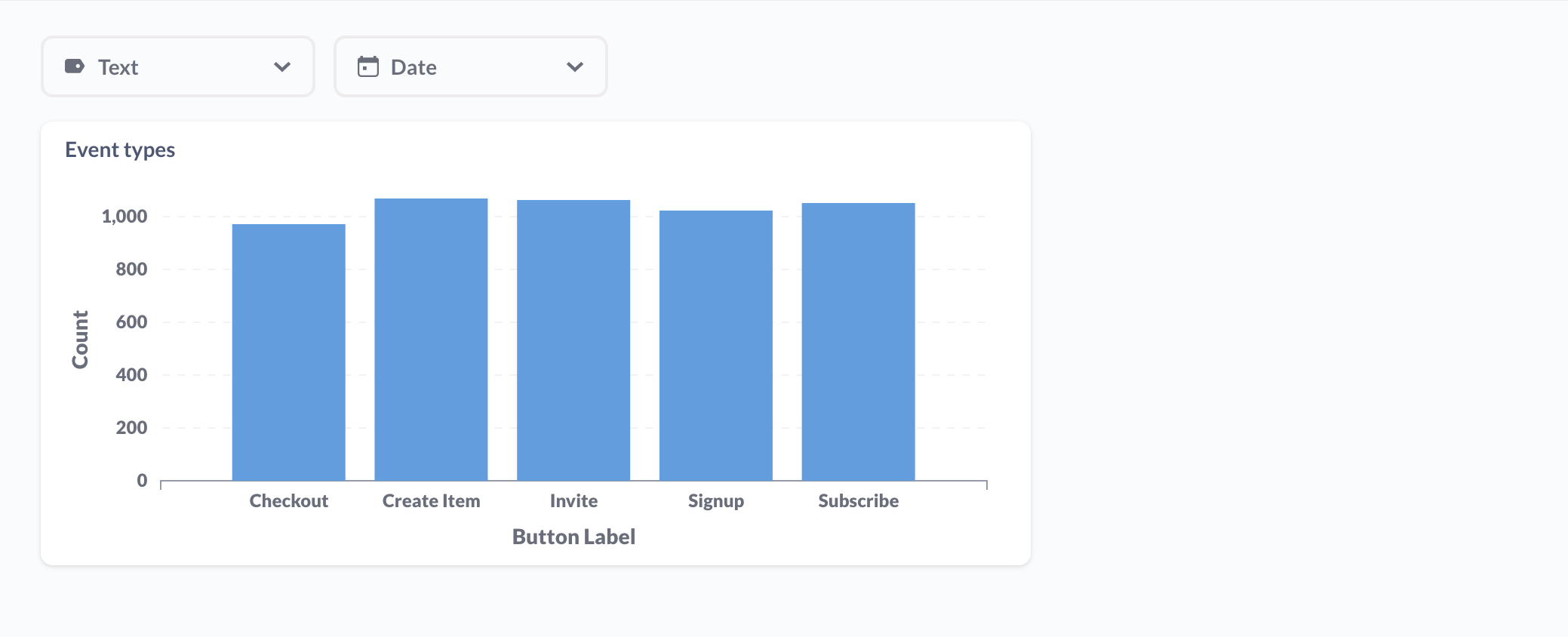Open the Text filter dropdown
This screenshot has height=637, width=1568.
pos(178,66)
